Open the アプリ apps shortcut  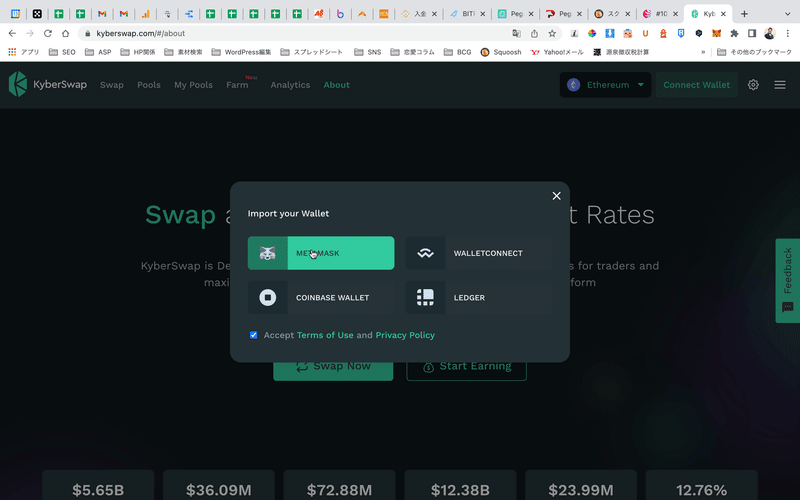(23, 52)
